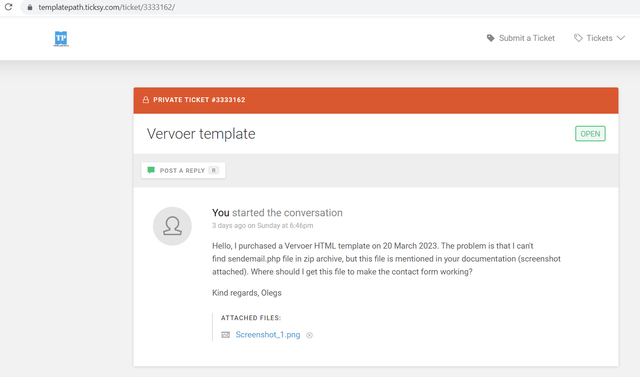The height and width of the screenshot is (377, 640).
Task: Click the '3 days ago on Sunday' timestamp
Action: pos(262,226)
